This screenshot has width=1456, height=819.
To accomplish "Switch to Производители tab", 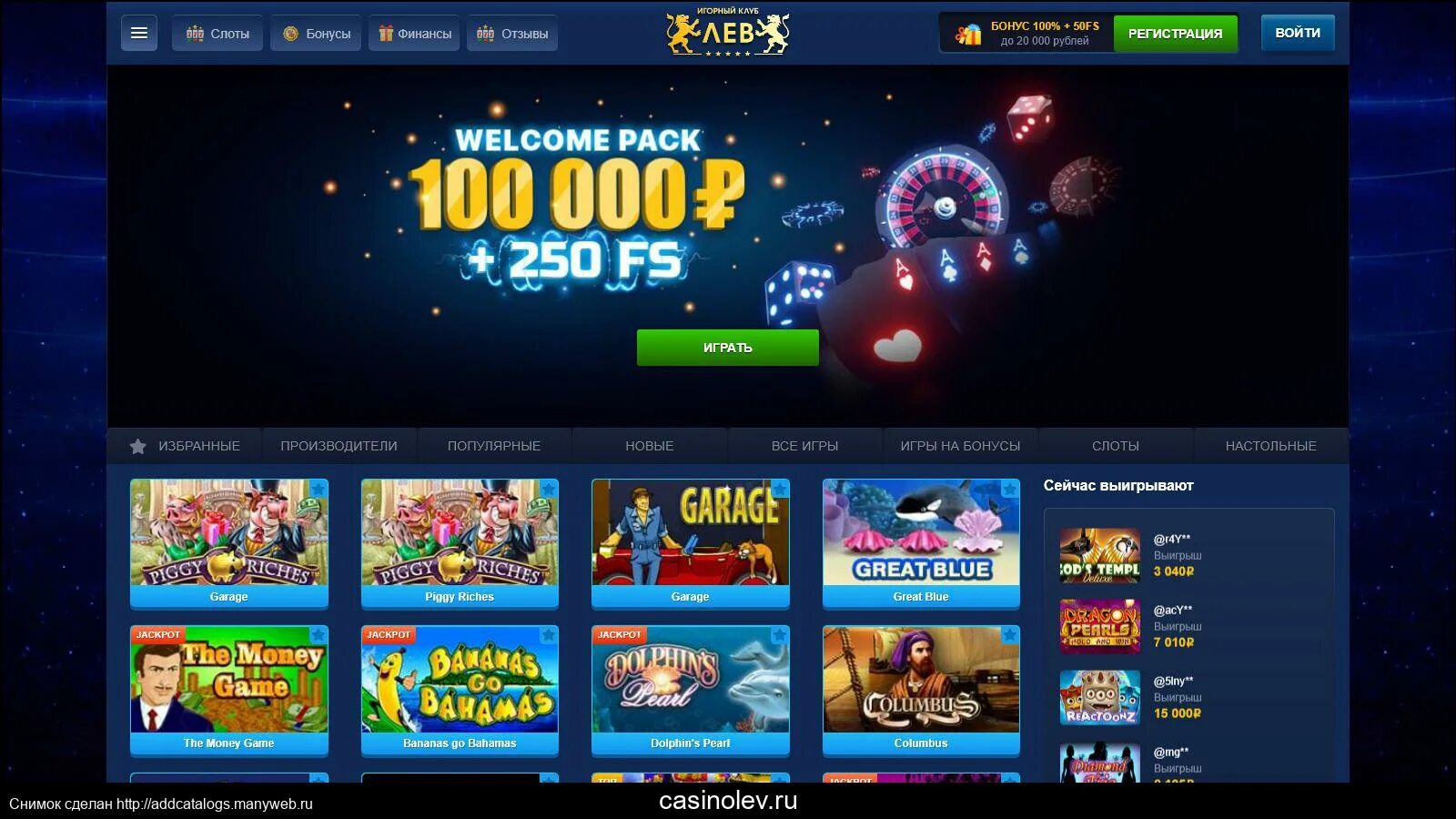I will click(x=339, y=446).
